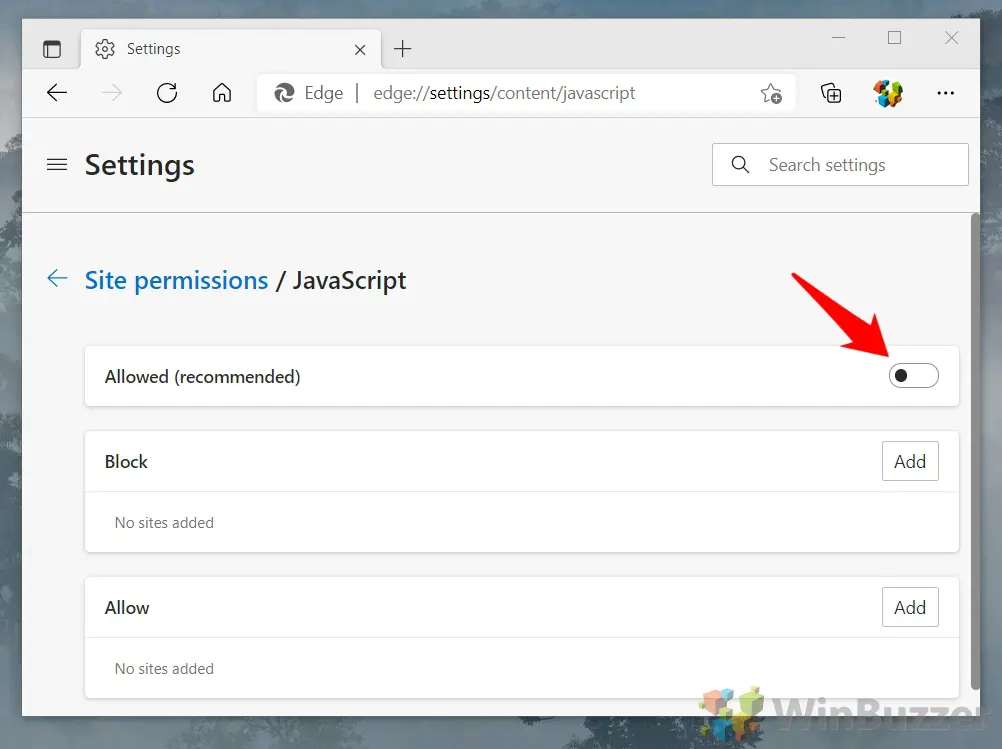Click the colorful extension icon in toolbar

click(x=888, y=93)
